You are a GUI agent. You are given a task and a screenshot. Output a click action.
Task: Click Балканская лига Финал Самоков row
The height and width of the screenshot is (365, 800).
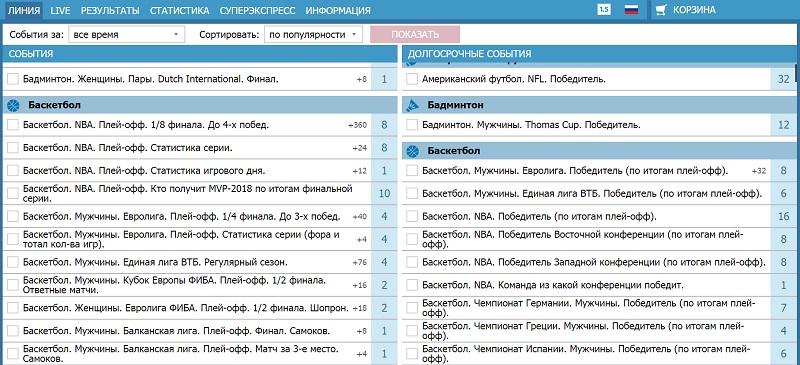click(x=199, y=331)
